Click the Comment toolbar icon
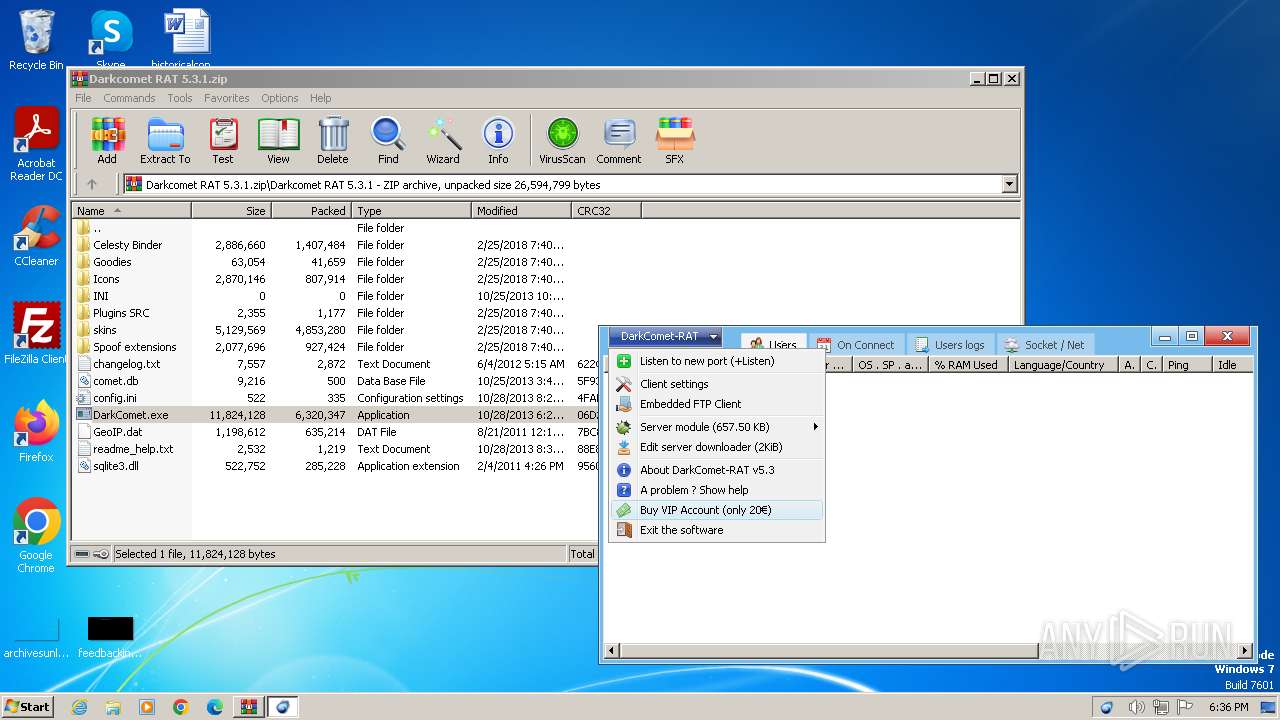The width and height of the screenshot is (1280, 720). point(619,140)
